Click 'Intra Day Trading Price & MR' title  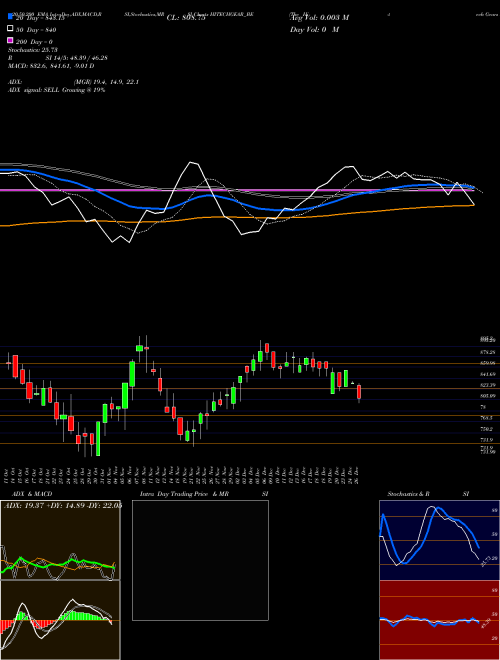point(184,494)
